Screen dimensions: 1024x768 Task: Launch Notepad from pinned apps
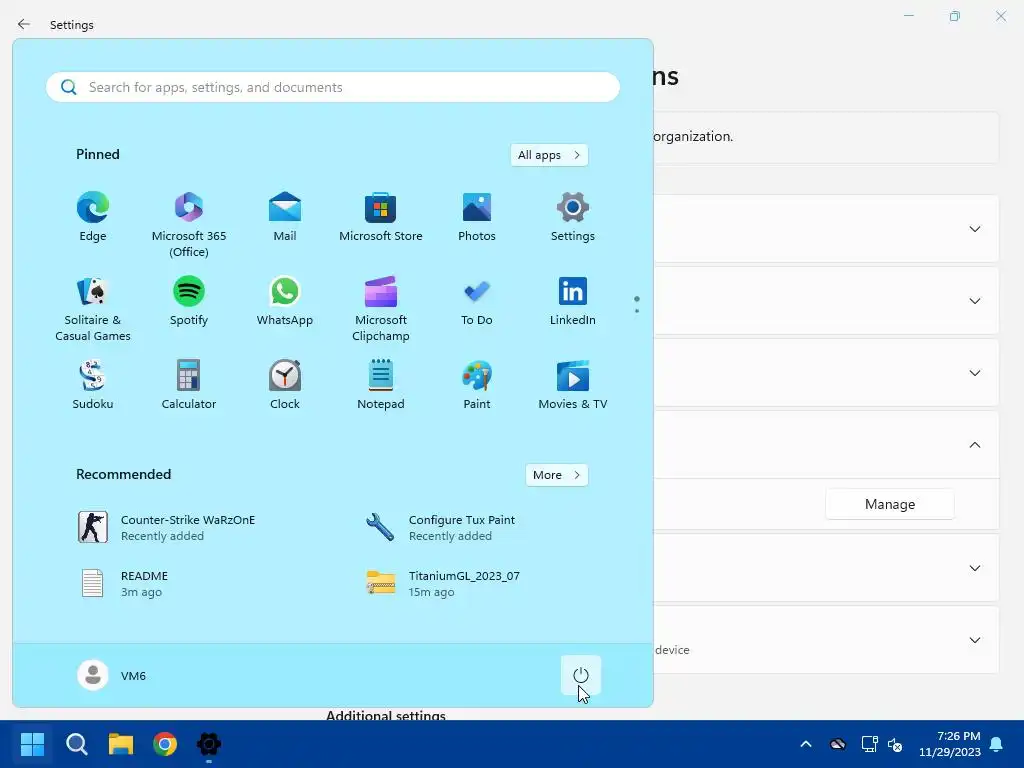click(381, 385)
